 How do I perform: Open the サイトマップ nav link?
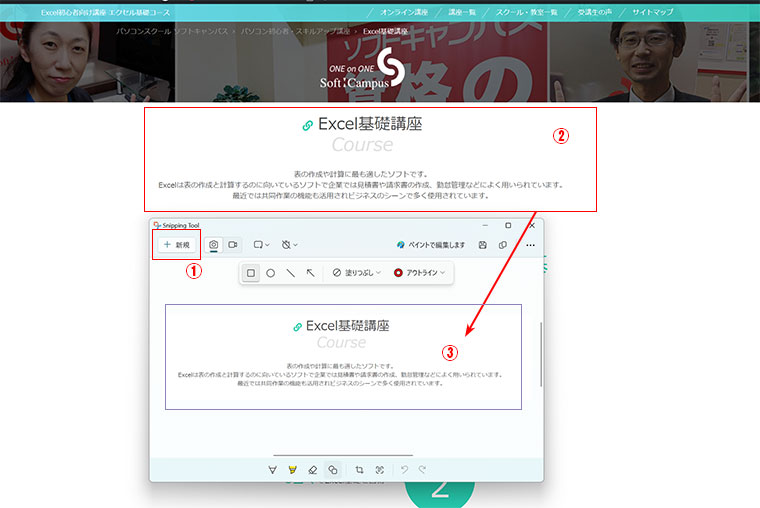click(652, 12)
